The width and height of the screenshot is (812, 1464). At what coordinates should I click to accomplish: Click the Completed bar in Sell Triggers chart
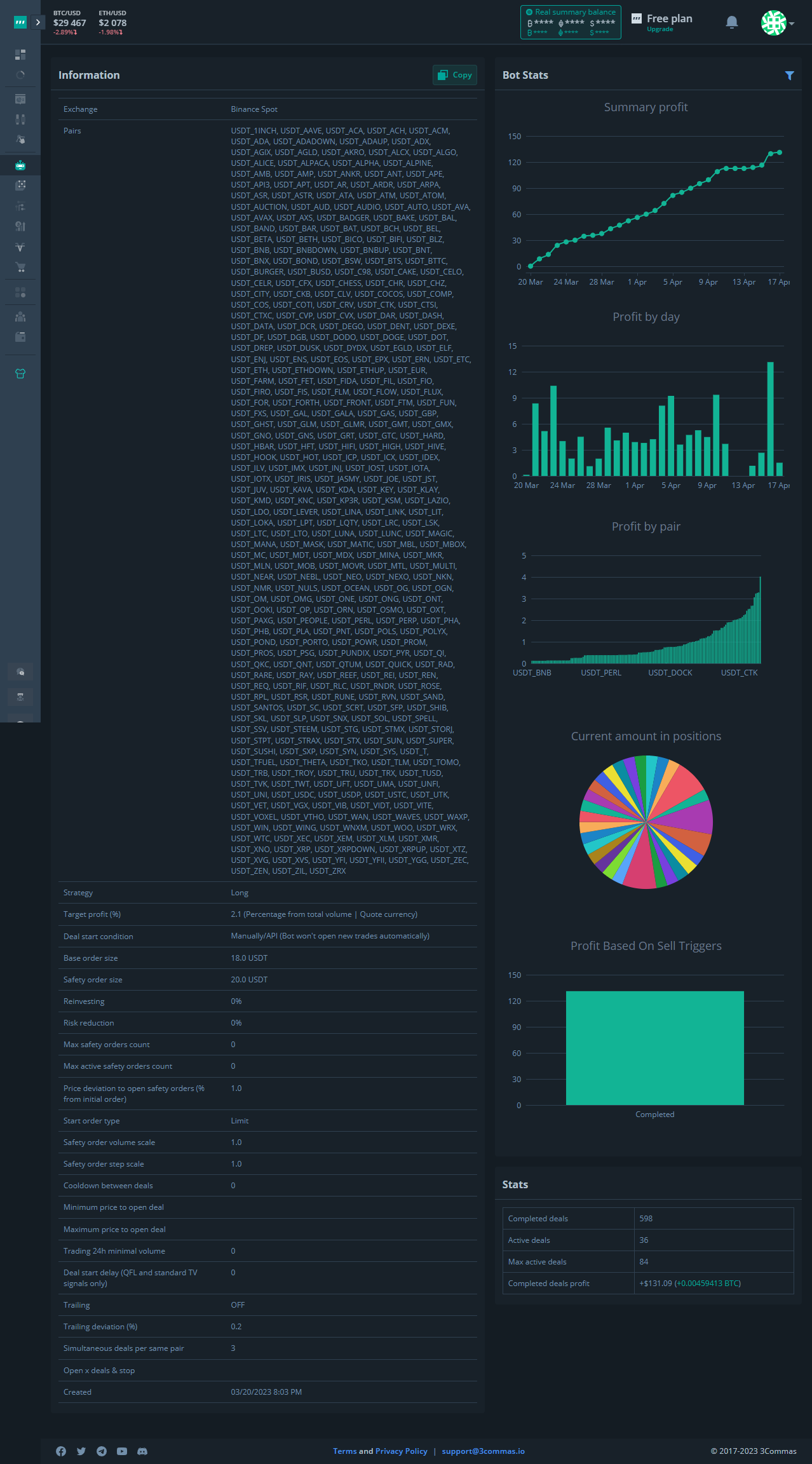coord(655,1048)
